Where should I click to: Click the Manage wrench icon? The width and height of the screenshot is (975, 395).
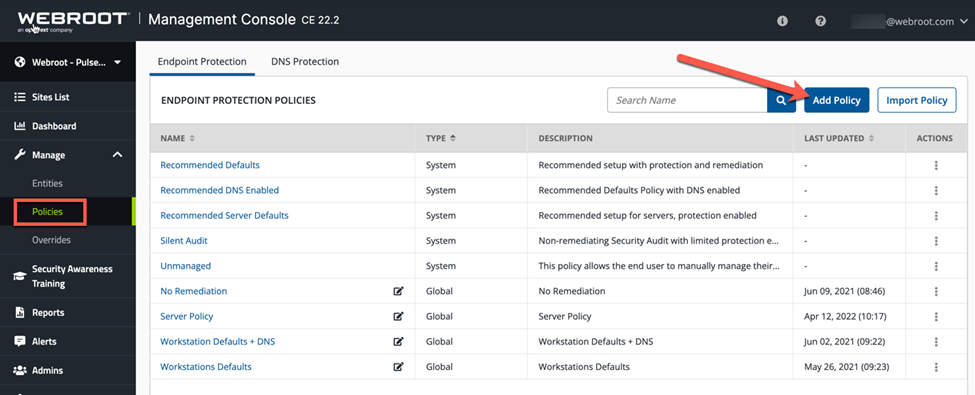19,155
